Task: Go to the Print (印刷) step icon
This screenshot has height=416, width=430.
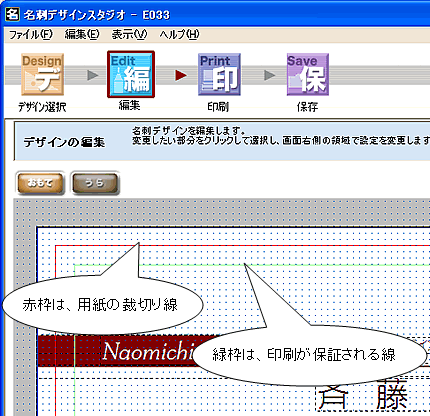Action: (x=219, y=75)
